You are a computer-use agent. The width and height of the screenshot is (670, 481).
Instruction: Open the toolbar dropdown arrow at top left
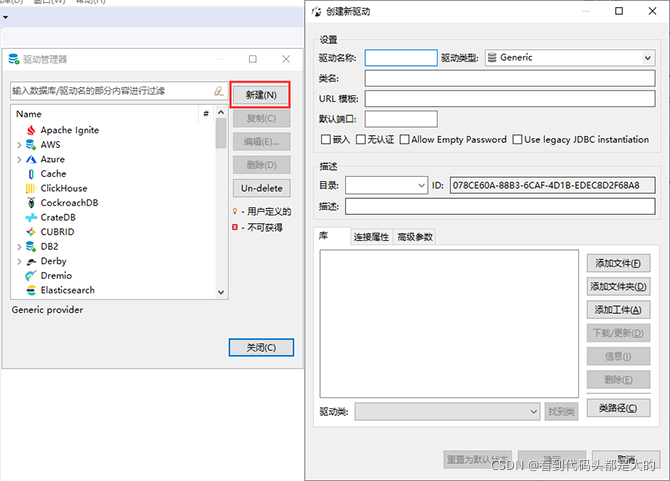click(6, 18)
